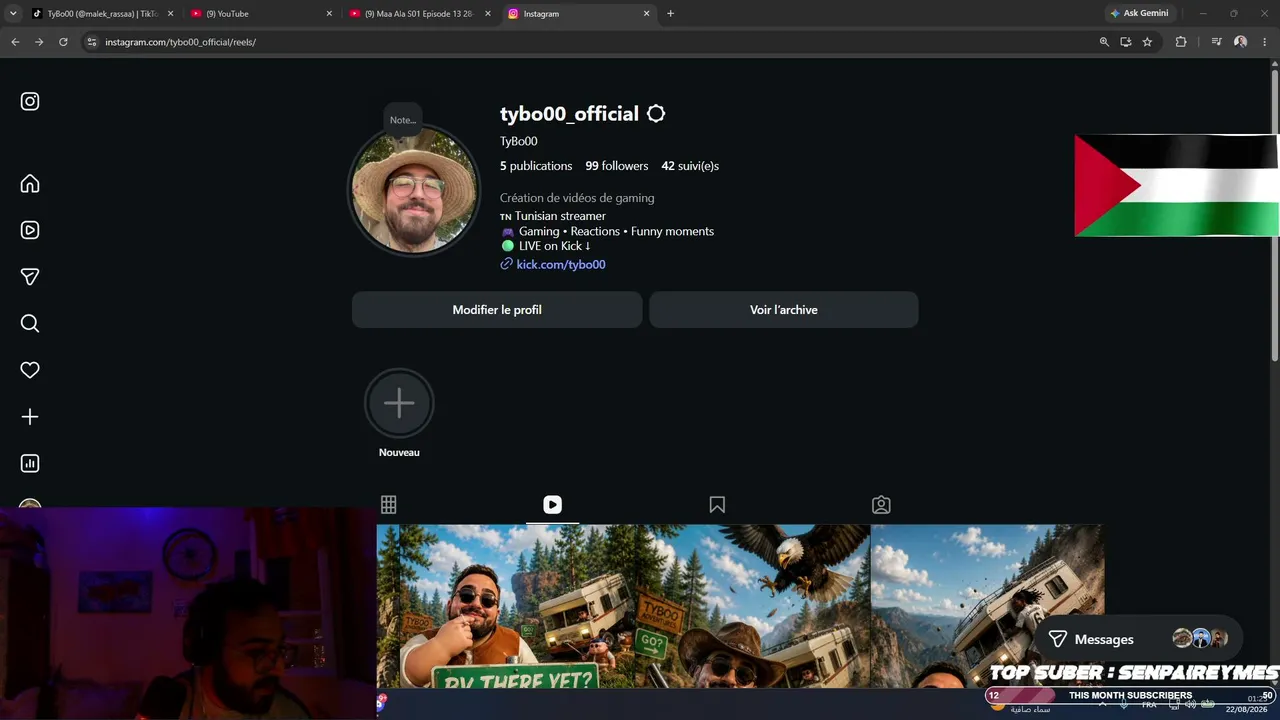This screenshot has height=720, width=1280.
Task: Open direct messages paper-plane sidebar icon
Action: tap(30, 277)
